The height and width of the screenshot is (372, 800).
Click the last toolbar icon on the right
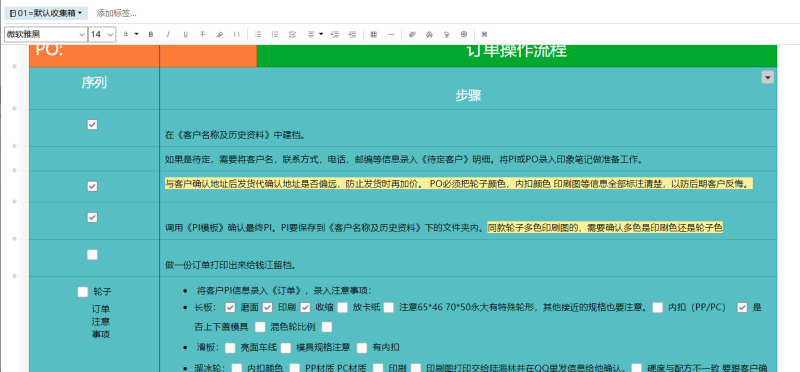tap(485, 34)
